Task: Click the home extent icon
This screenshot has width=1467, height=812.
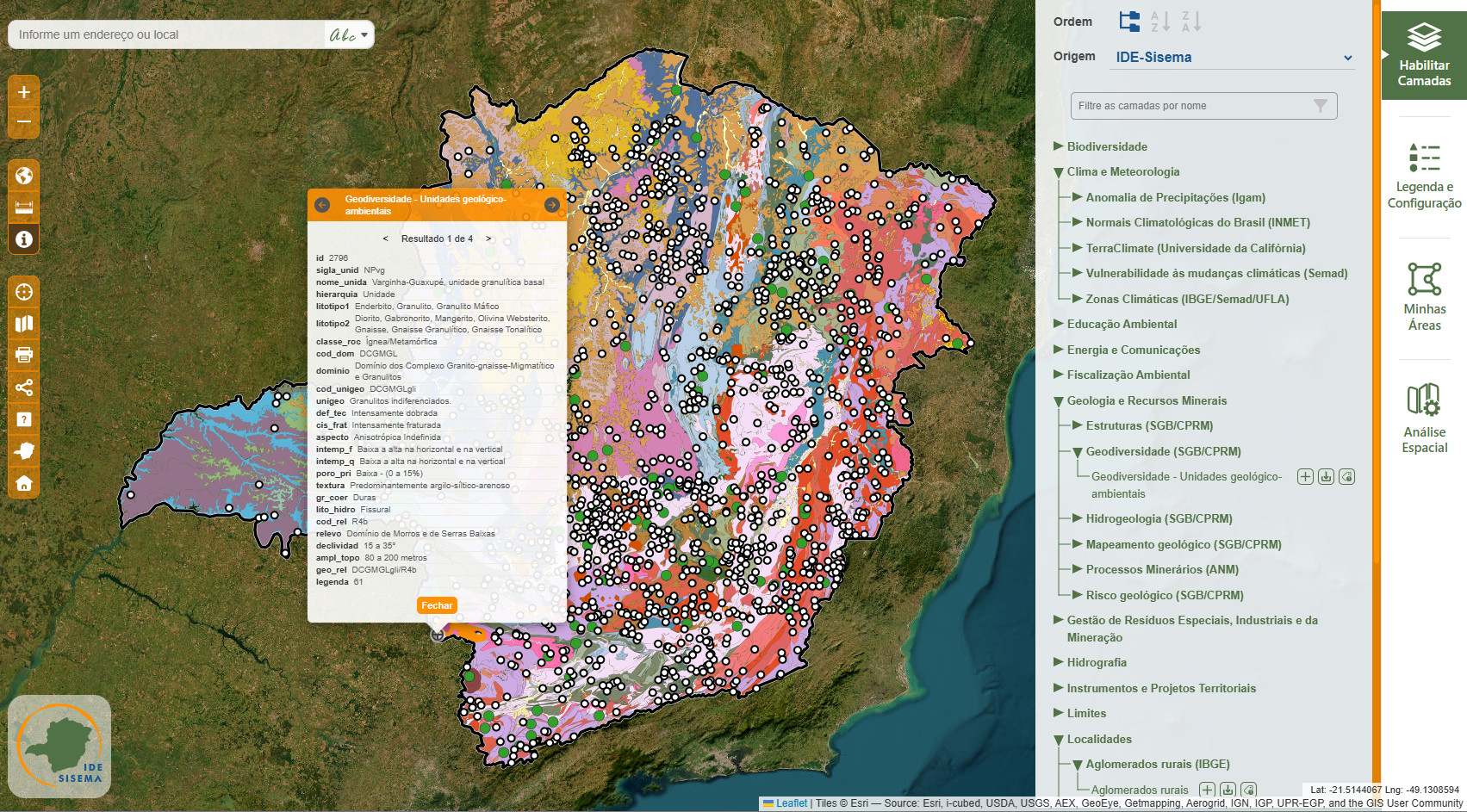Action: tap(24, 483)
